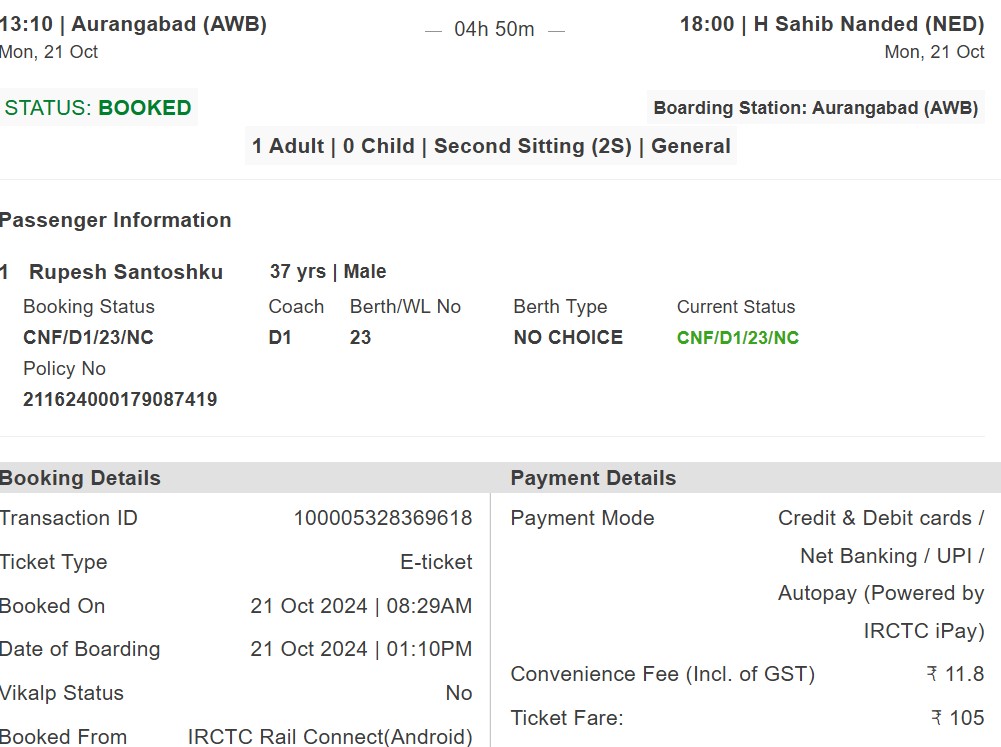Click the Convenience Fee ₹ 11.8 amount

click(956, 674)
